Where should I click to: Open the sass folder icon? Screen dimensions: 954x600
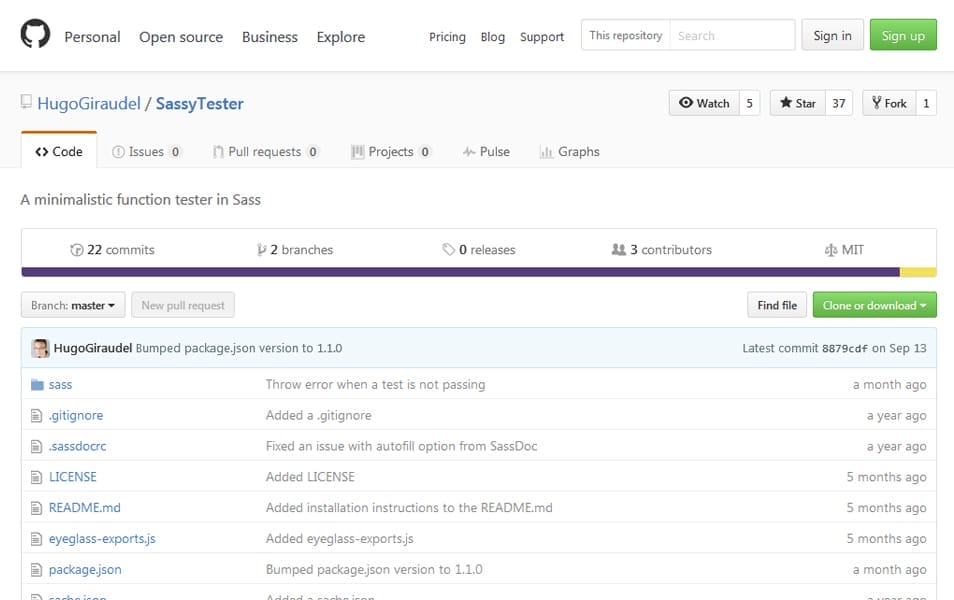click(x=40, y=384)
